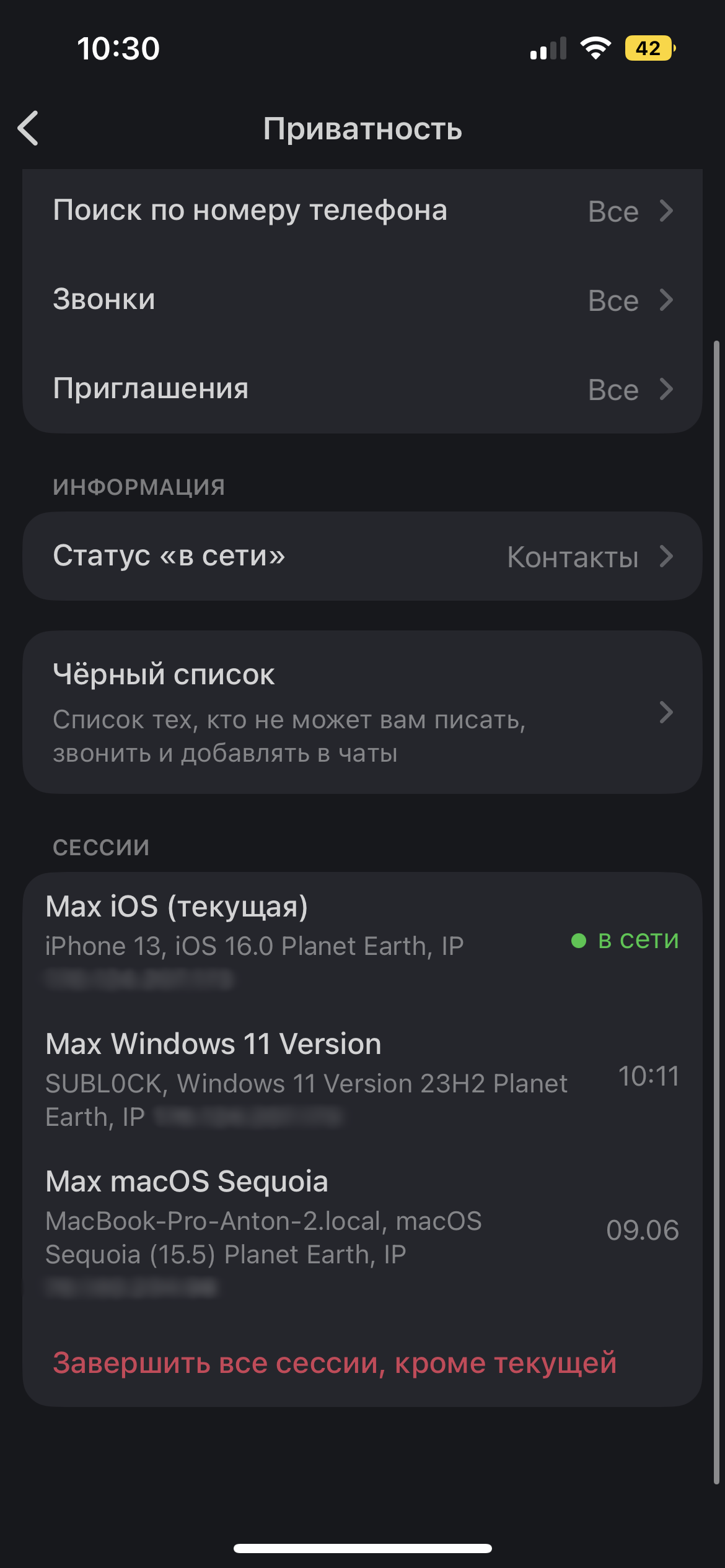Tap the chevron next to Контакты

pyautogui.click(x=666, y=557)
